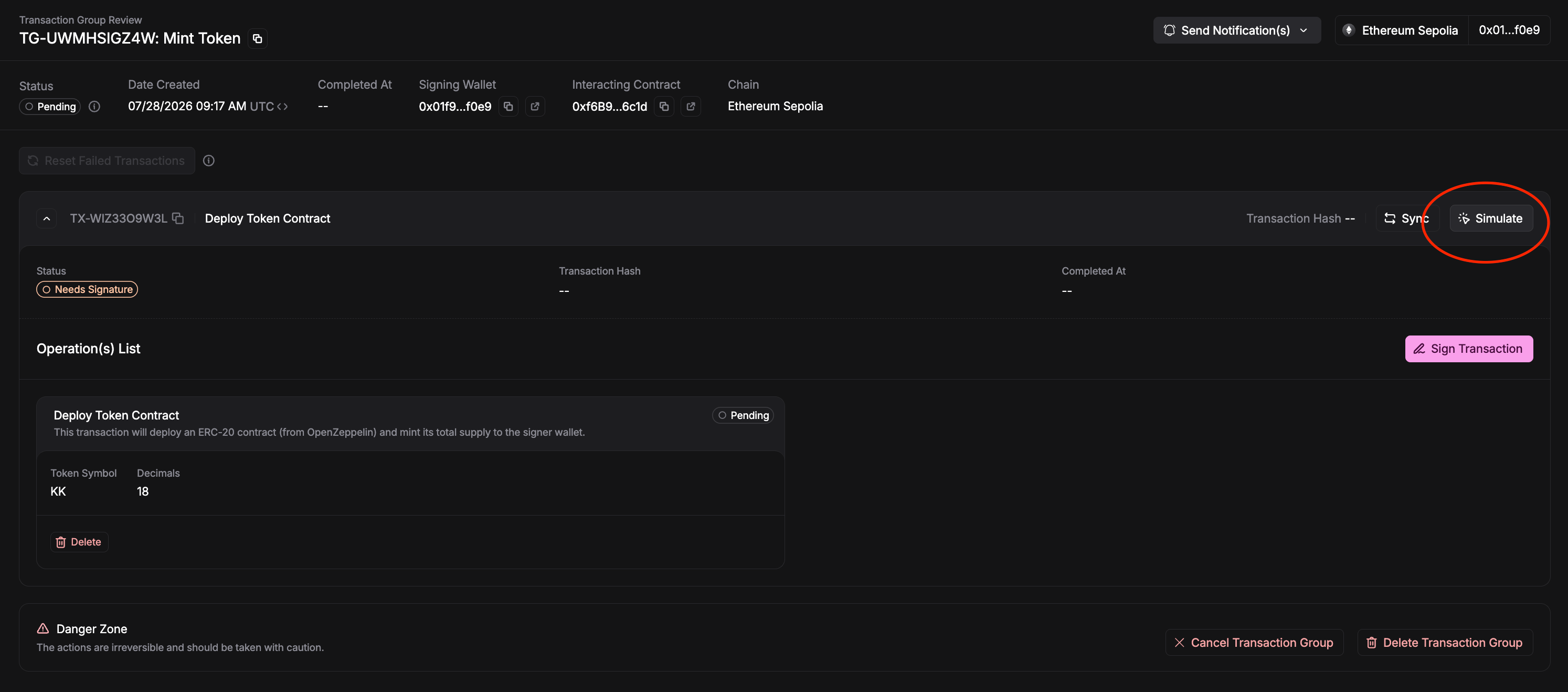
Task: Click the Pending badge in top status row
Action: pos(50,107)
